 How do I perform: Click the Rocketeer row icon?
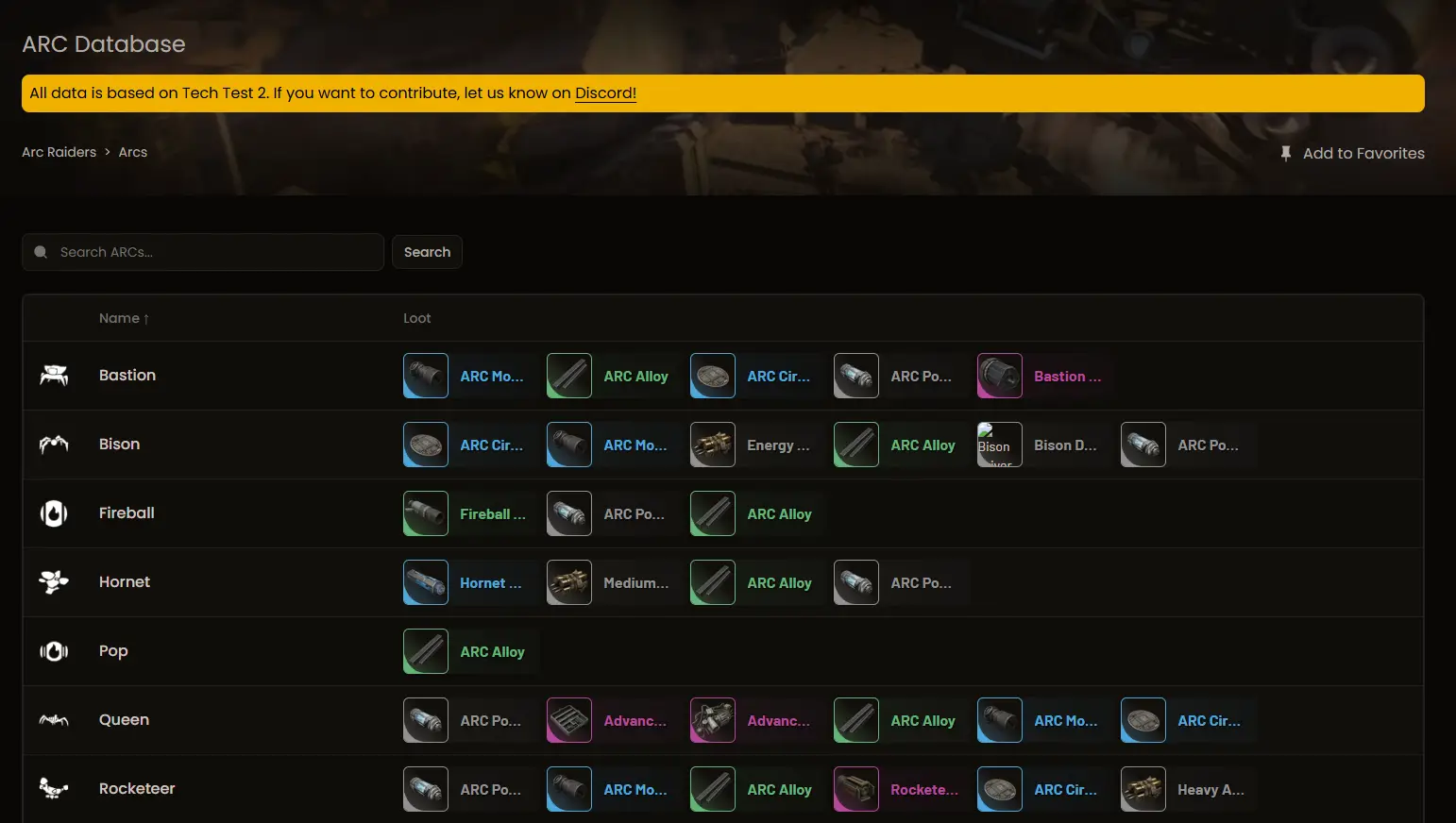54,788
